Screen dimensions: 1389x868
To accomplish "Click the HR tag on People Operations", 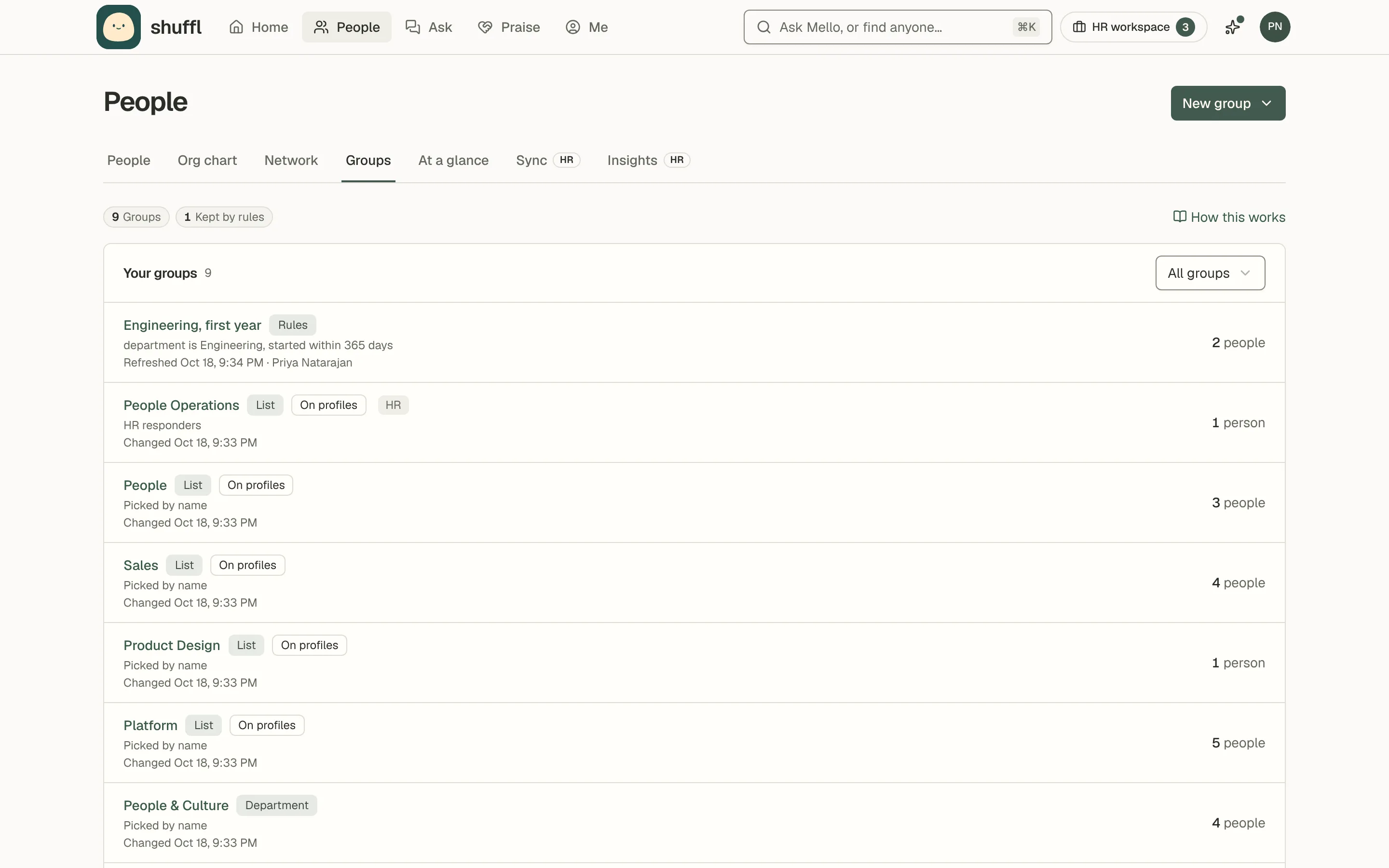I will pyautogui.click(x=393, y=405).
